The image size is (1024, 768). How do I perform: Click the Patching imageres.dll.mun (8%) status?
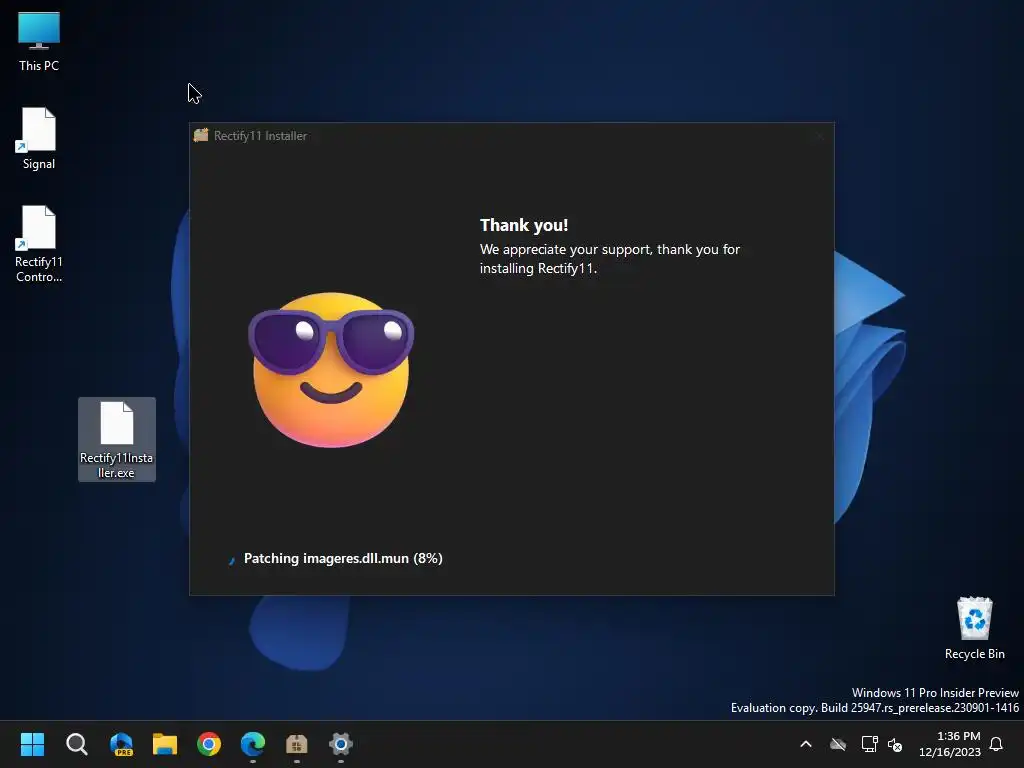[x=343, y=558]
